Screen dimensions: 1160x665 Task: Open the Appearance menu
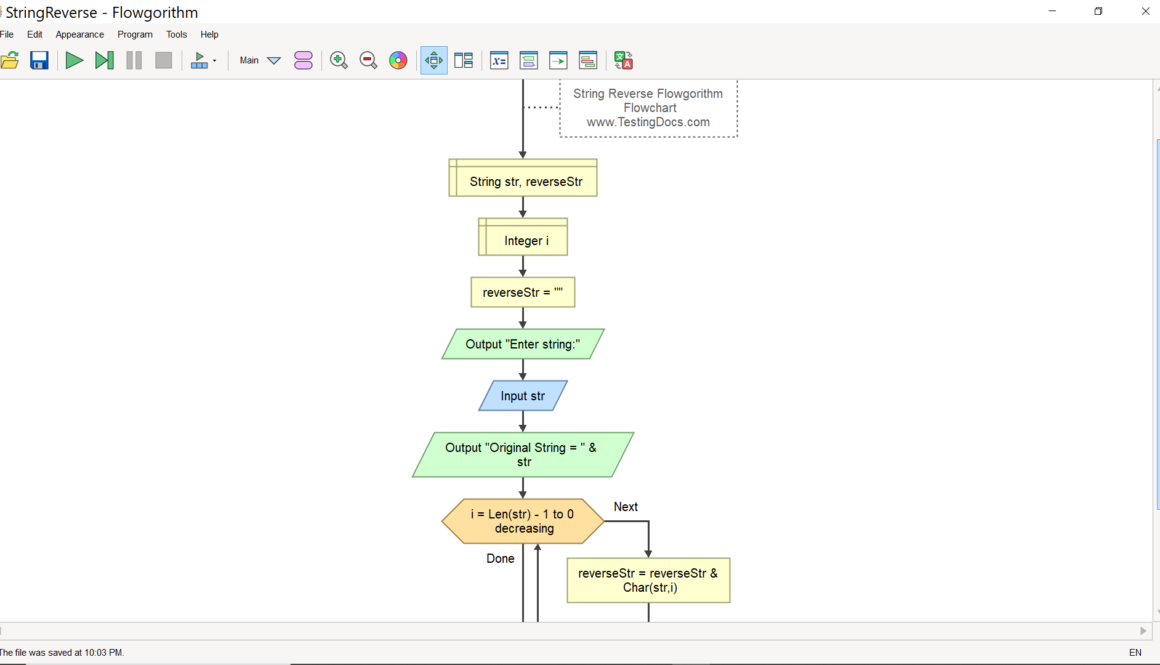coord(79,34)
